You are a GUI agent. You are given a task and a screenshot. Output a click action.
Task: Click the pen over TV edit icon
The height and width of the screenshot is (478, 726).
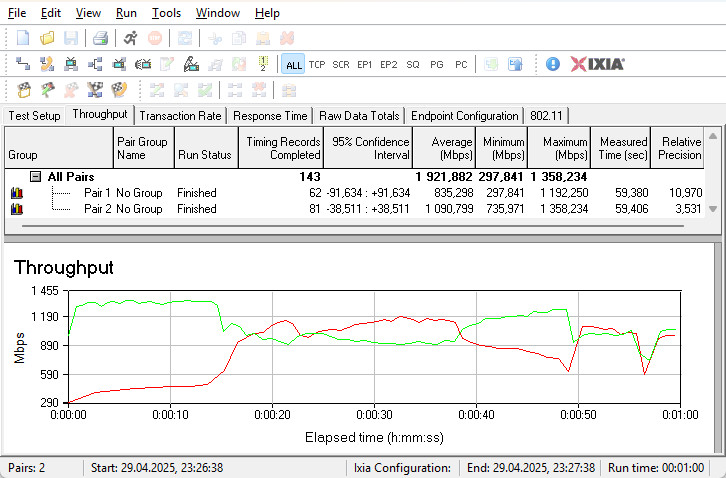(191, 64)
